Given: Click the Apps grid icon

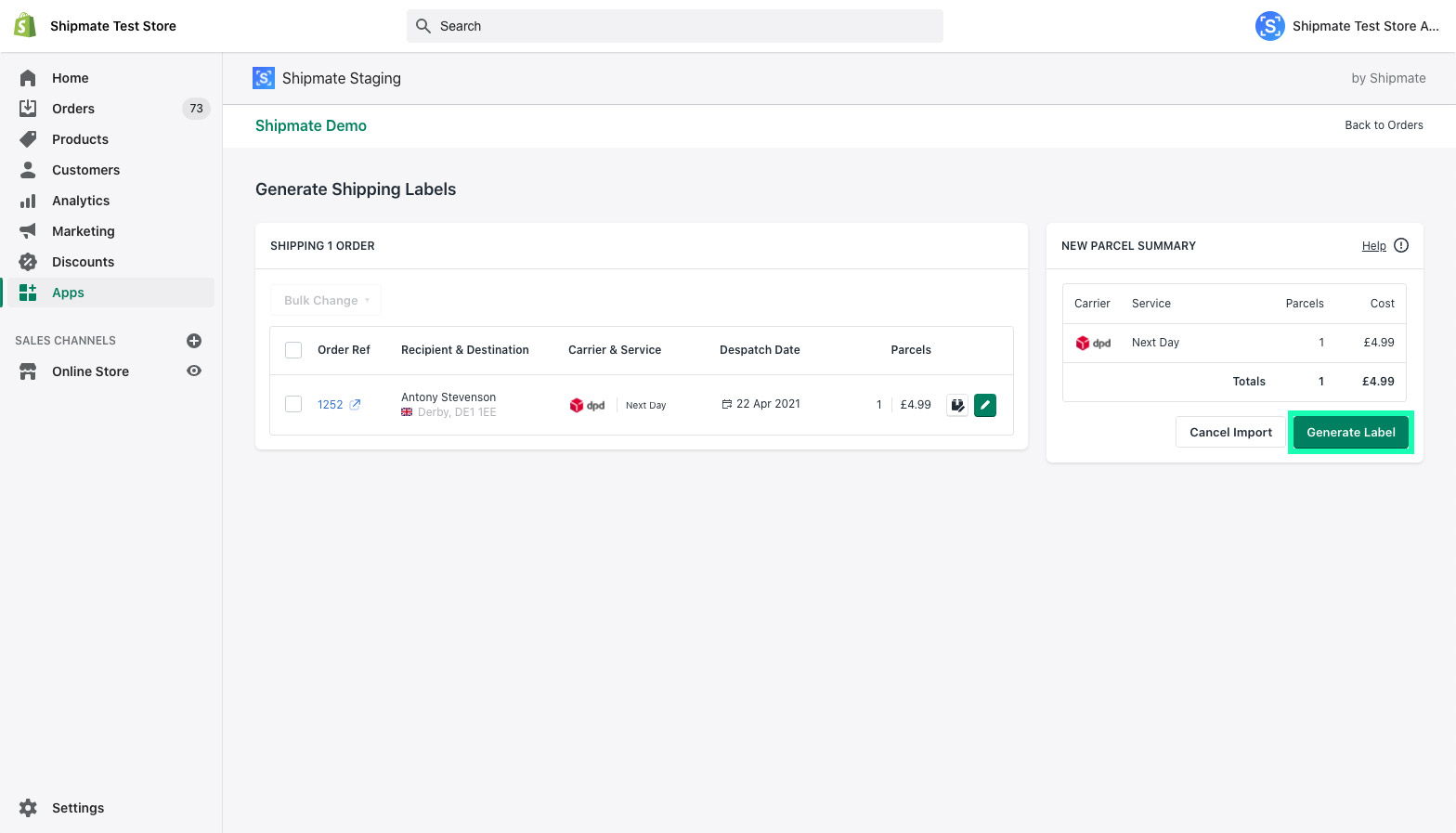Looking at the screenshot, I should click(28, 293).
